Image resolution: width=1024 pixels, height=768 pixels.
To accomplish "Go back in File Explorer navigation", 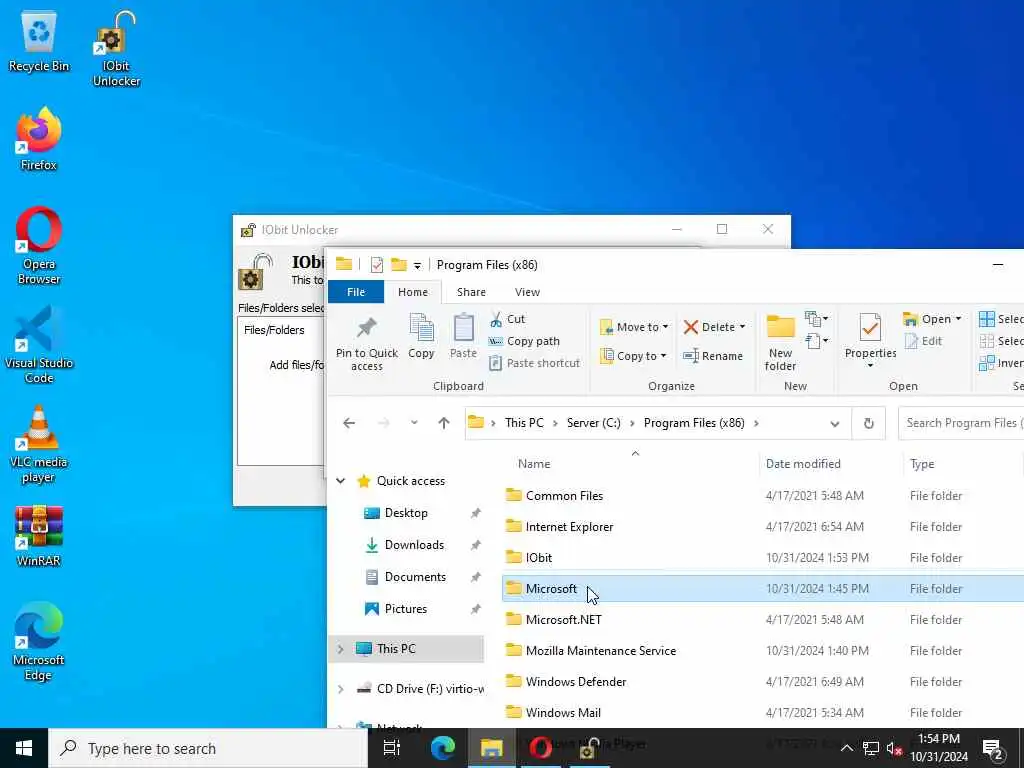I will coord(349,423).
